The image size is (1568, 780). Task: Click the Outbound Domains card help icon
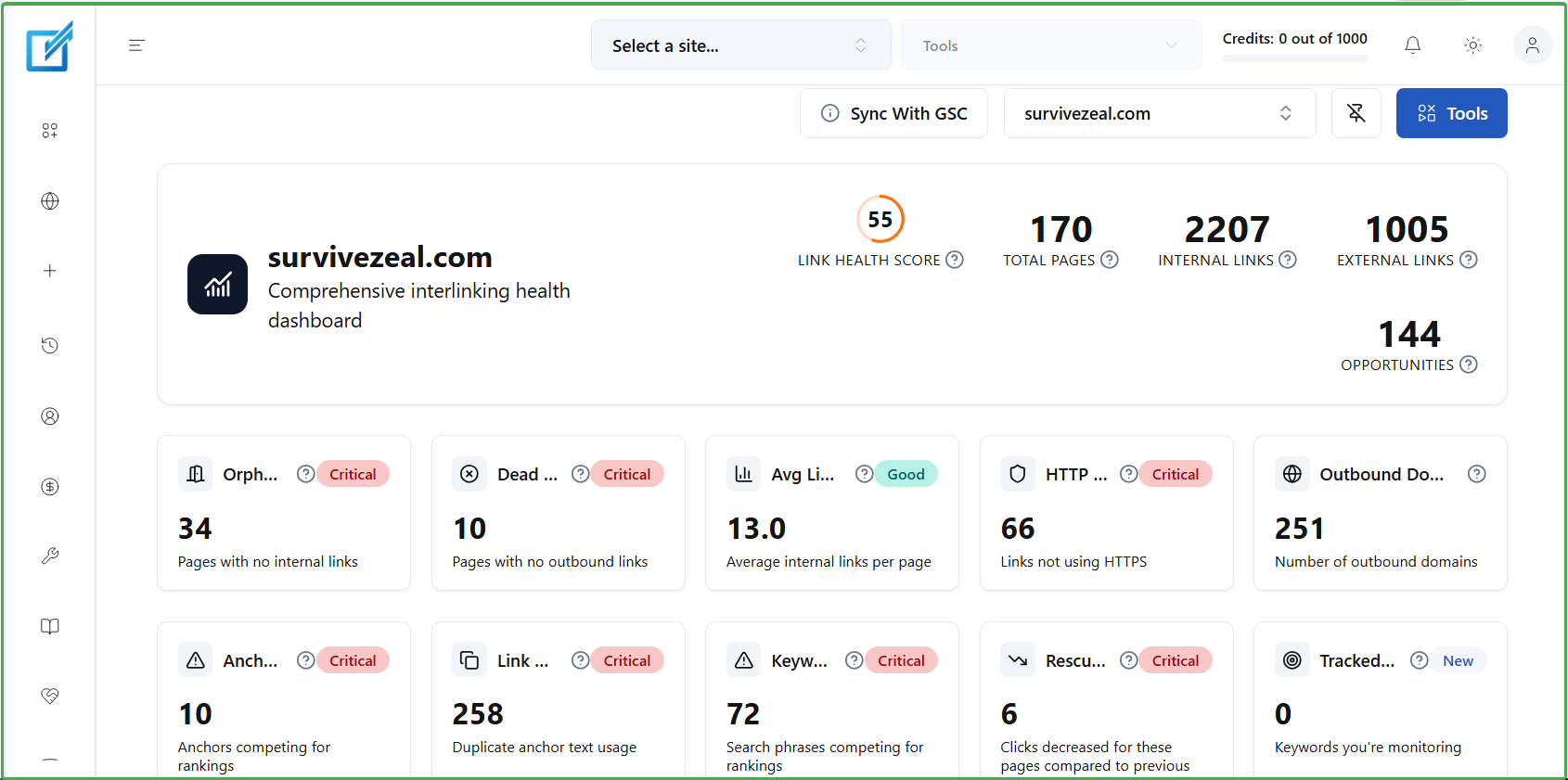tap(1477, 474)
